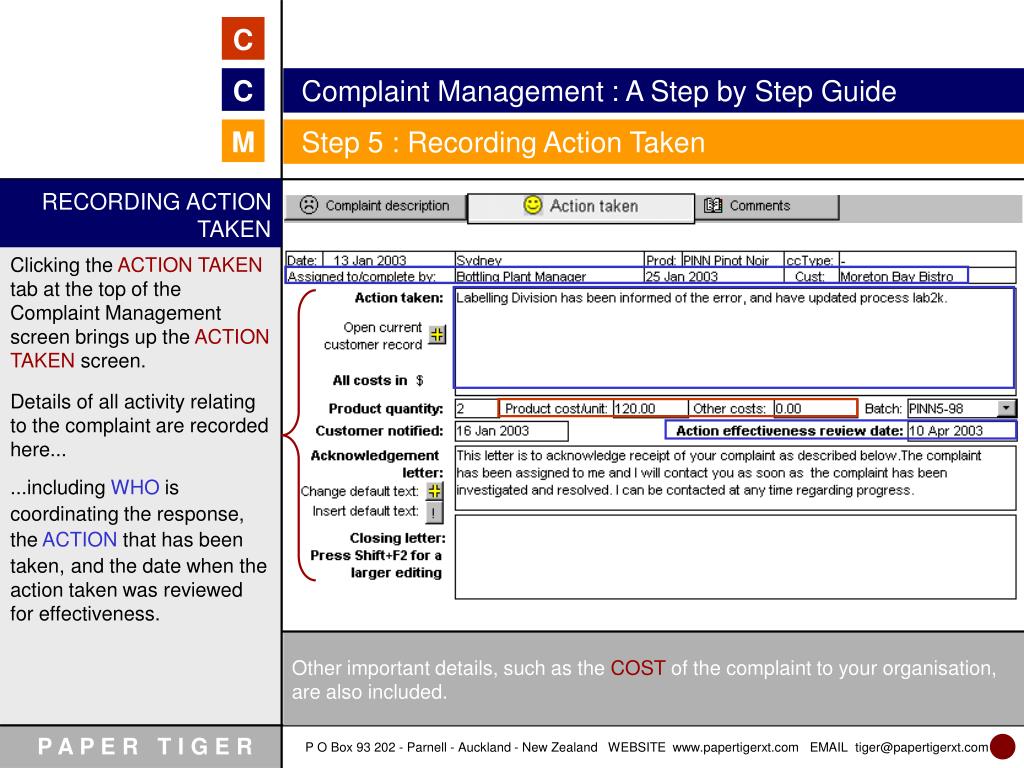Click the ccType field
This screenshot has width=1024, height=768.
click(x=927, y=260)
